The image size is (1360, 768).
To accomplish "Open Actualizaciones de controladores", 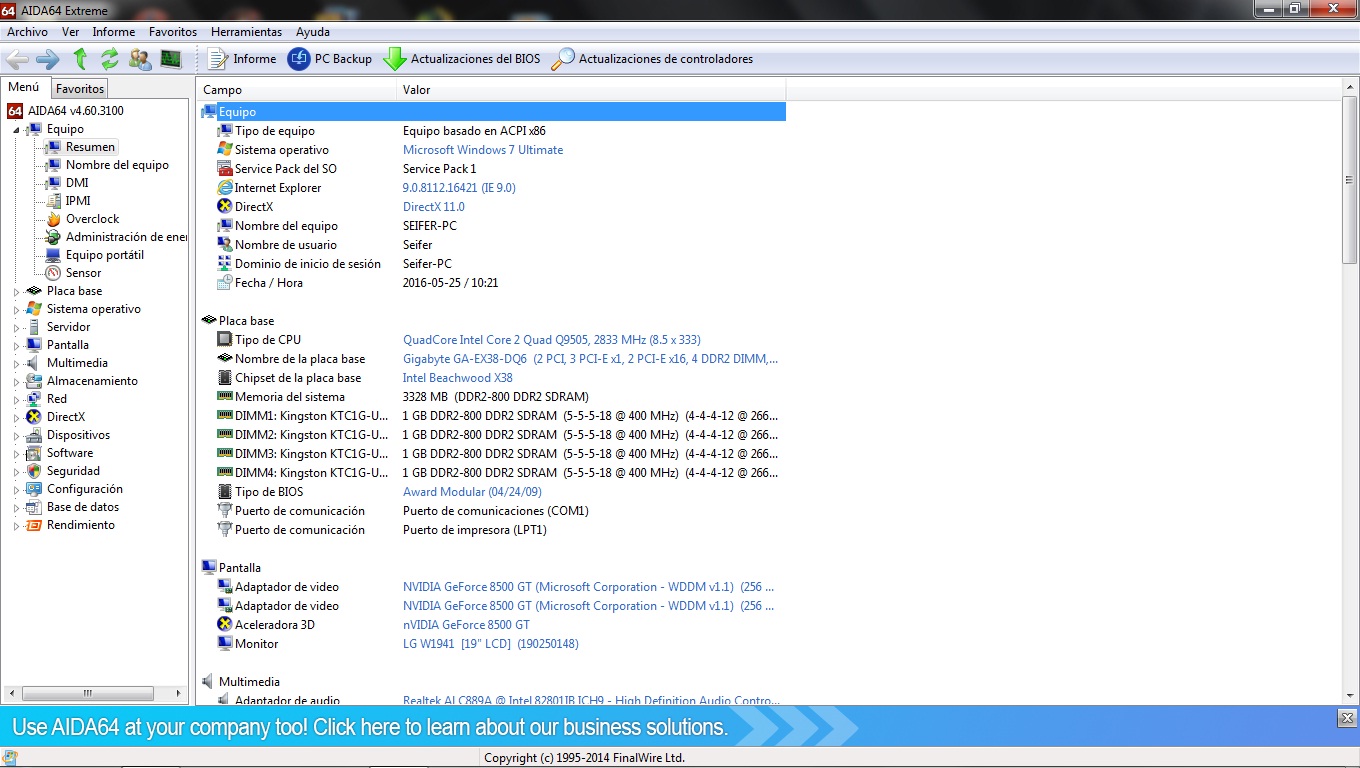I will pos(652,59).
